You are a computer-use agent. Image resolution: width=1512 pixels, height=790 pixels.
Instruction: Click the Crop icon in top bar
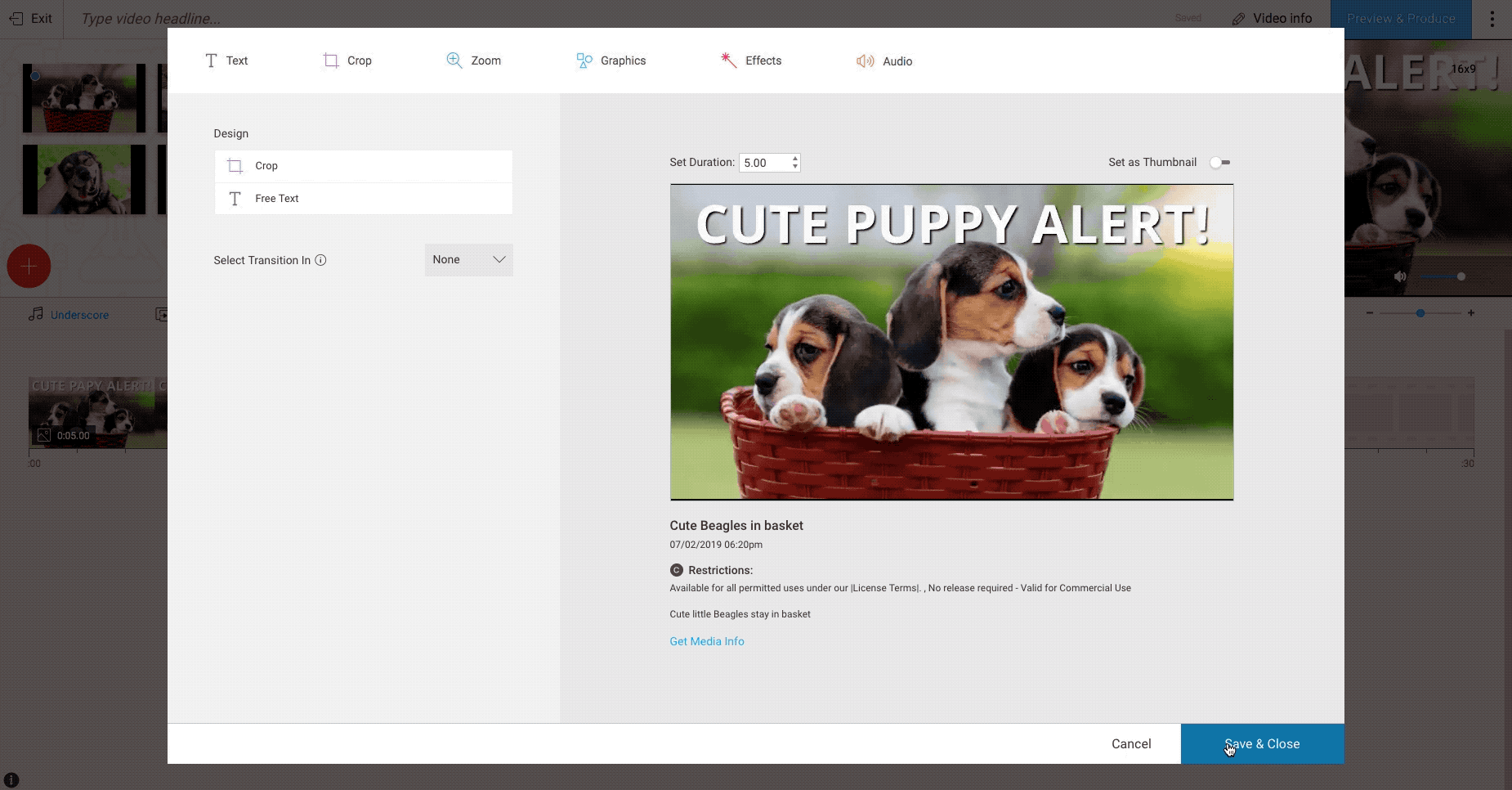331,61
